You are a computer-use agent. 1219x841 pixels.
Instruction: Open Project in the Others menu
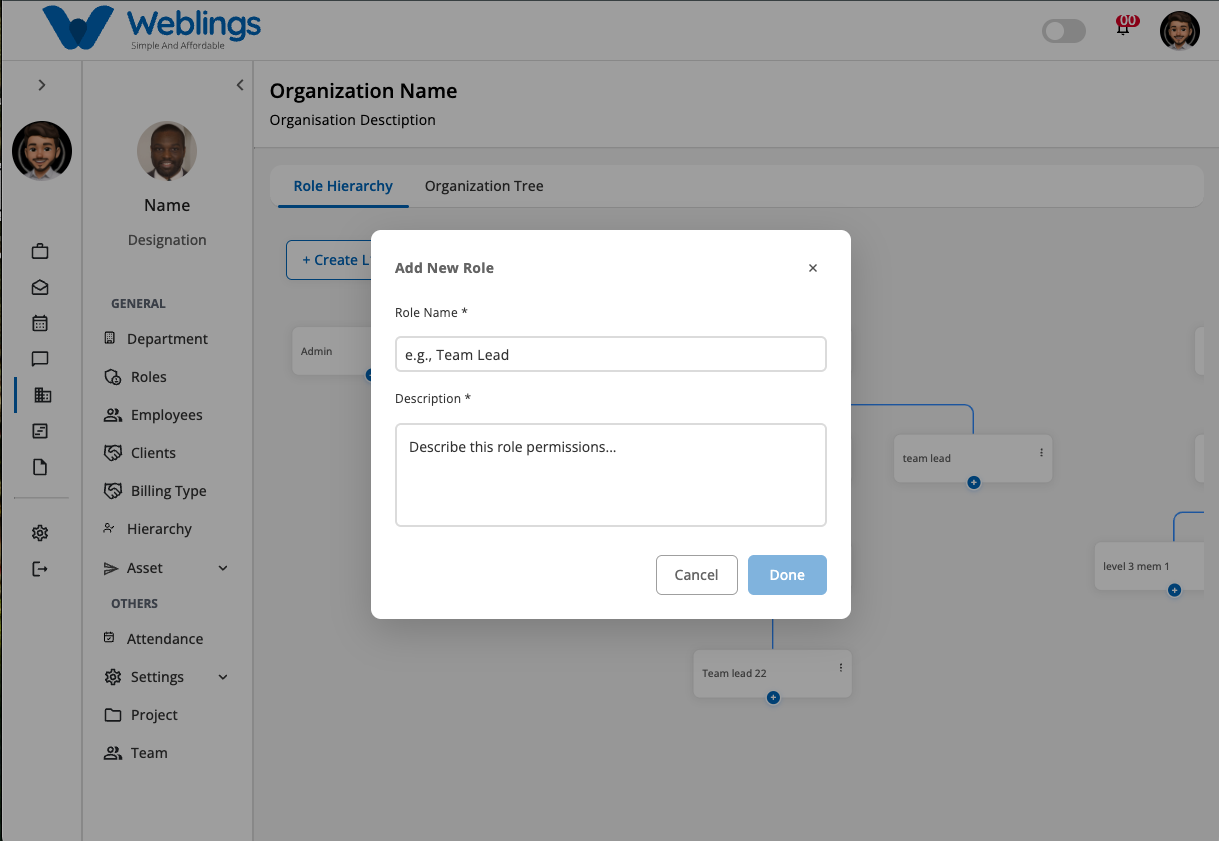click(141, 715)
